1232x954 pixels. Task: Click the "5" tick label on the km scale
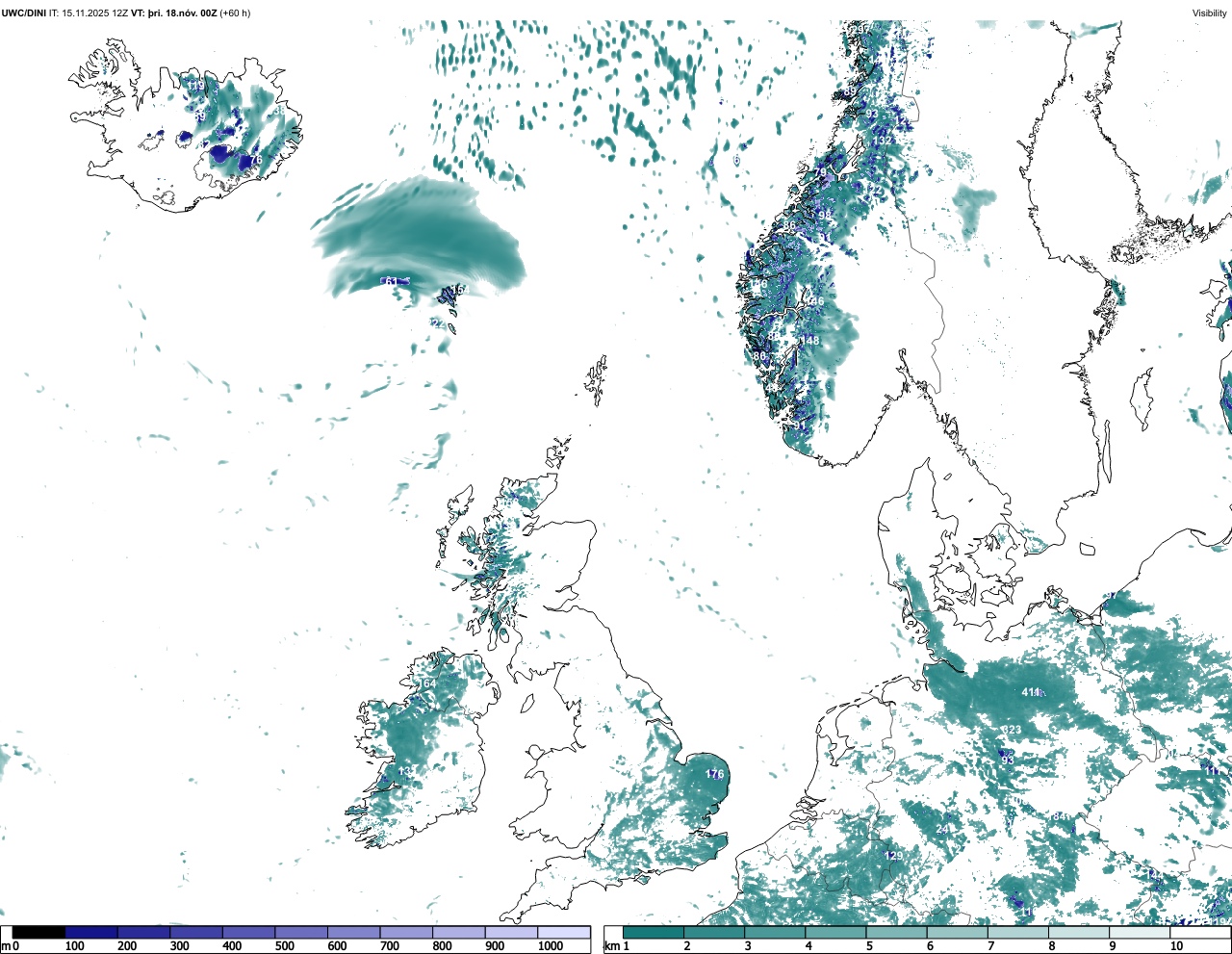pos(869,946)
